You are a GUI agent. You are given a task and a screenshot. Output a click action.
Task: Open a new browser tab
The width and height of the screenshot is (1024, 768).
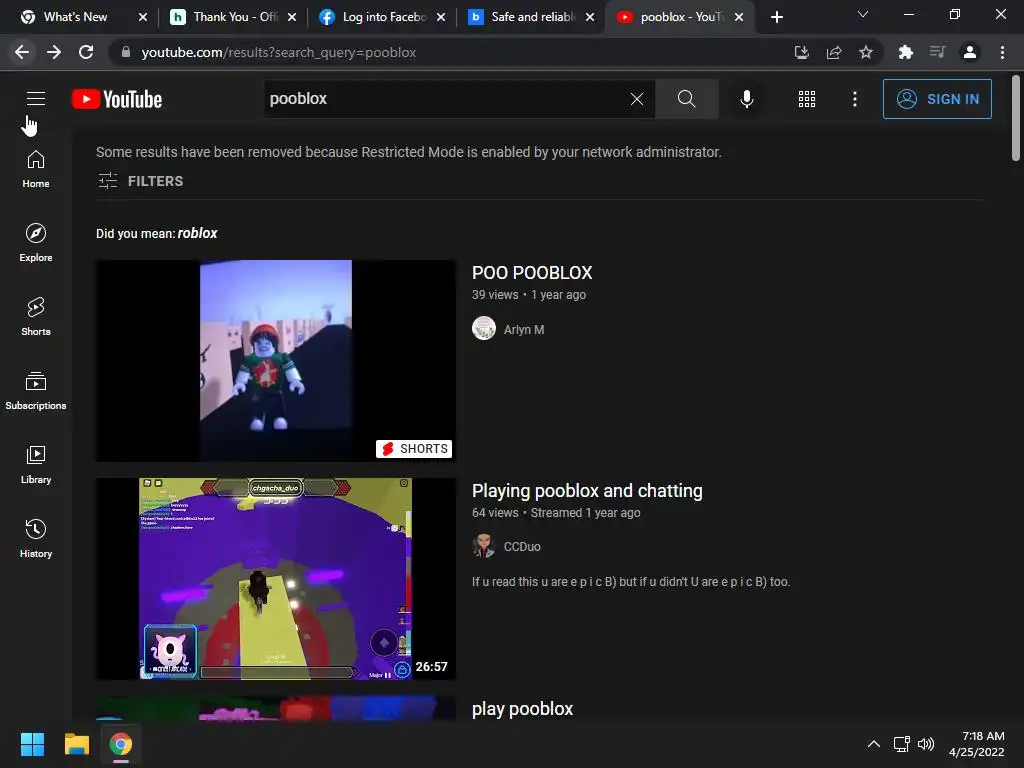(x=776, y=17)
